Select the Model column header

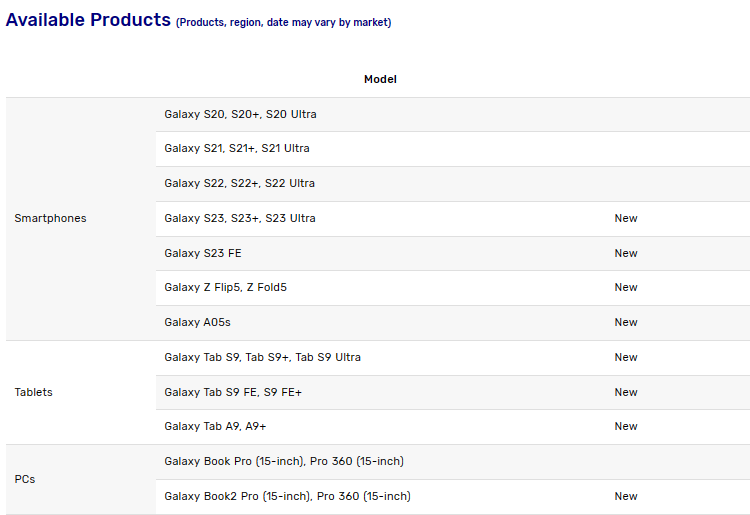pyautogui.click(x=380, y=79)
